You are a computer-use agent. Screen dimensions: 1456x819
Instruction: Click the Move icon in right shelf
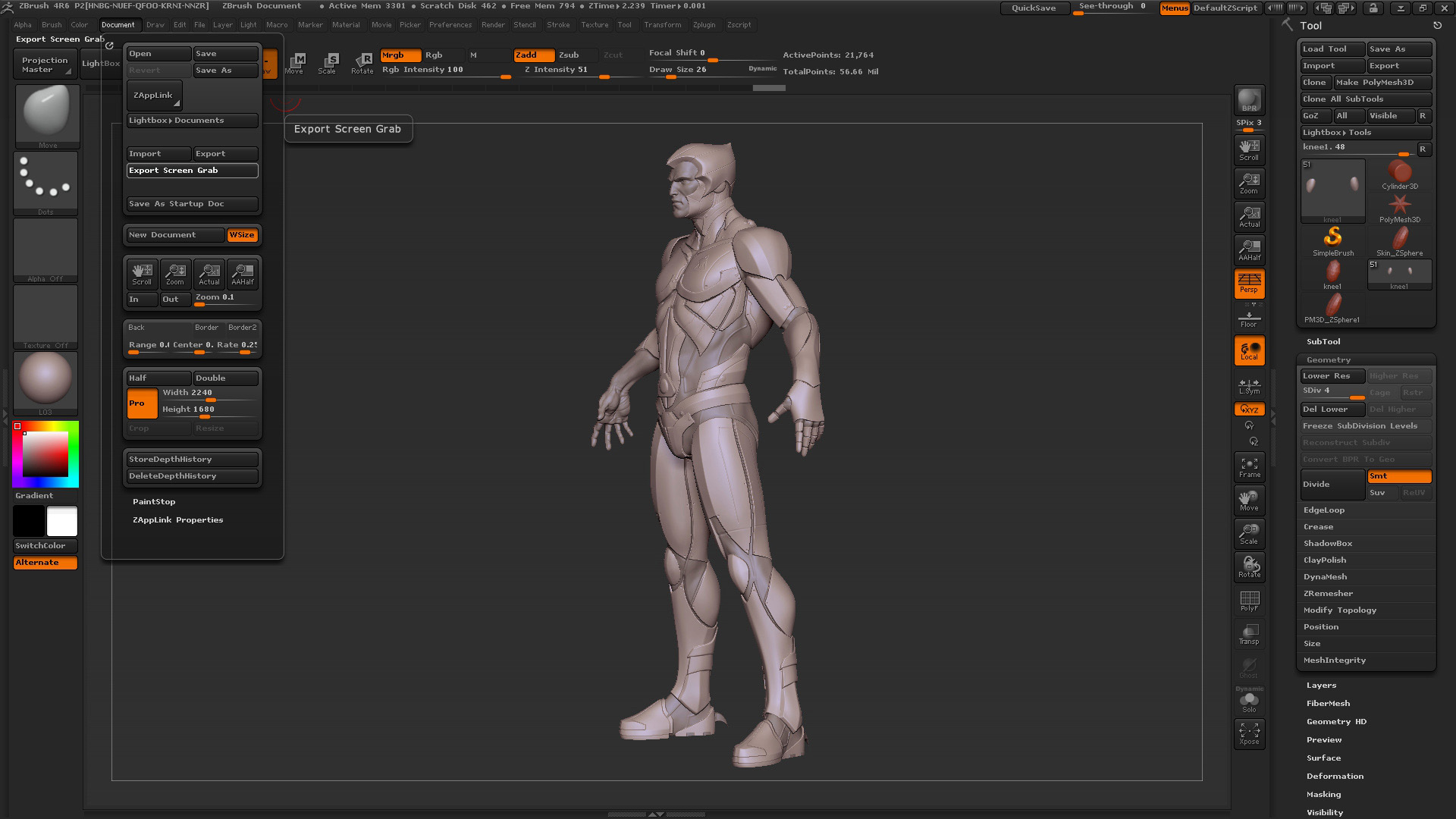coord(1249,501)
